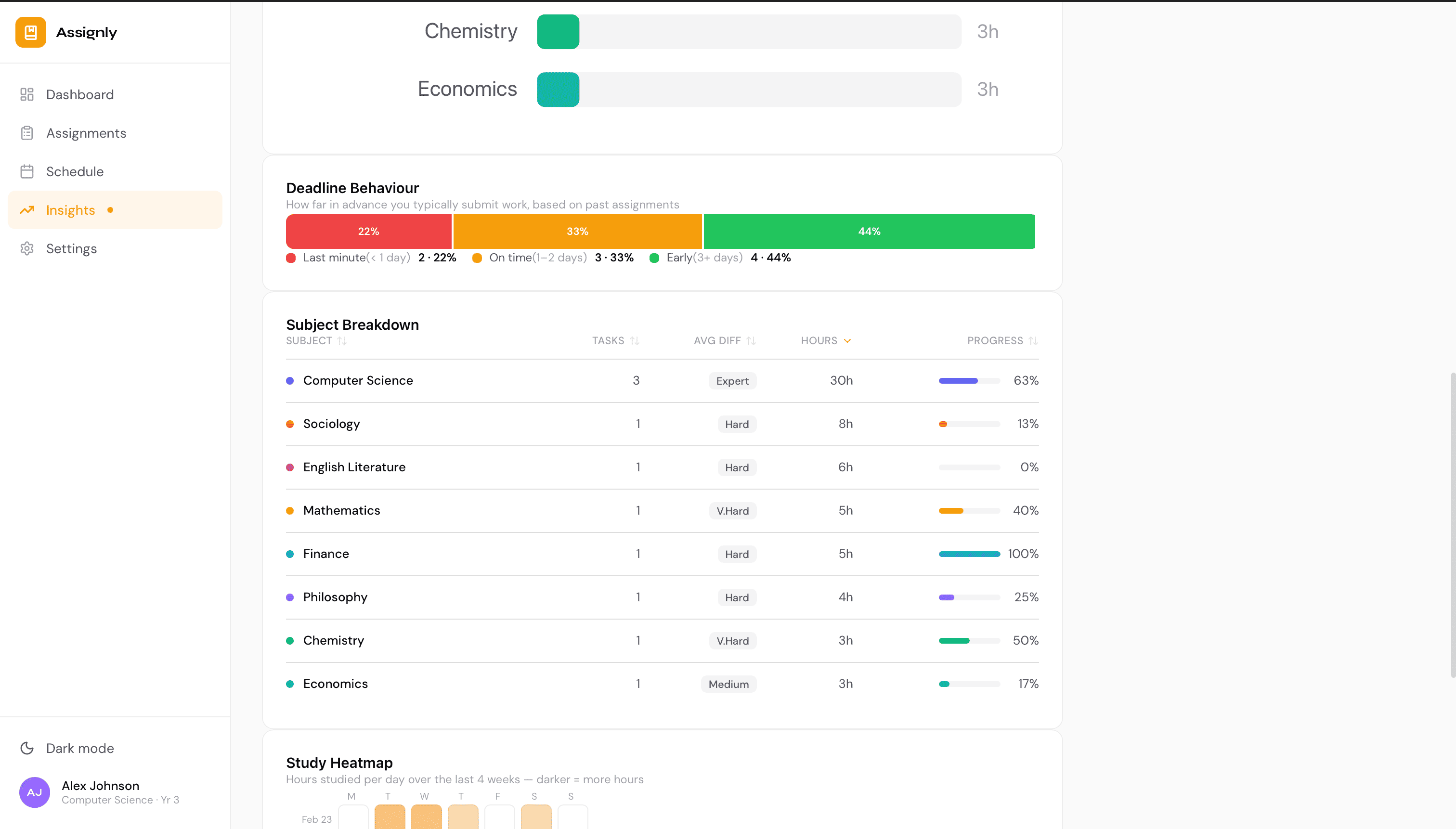1456x829 pixels.
Task: Open Schedule via the calendar icon
Action: coord(27,171)
